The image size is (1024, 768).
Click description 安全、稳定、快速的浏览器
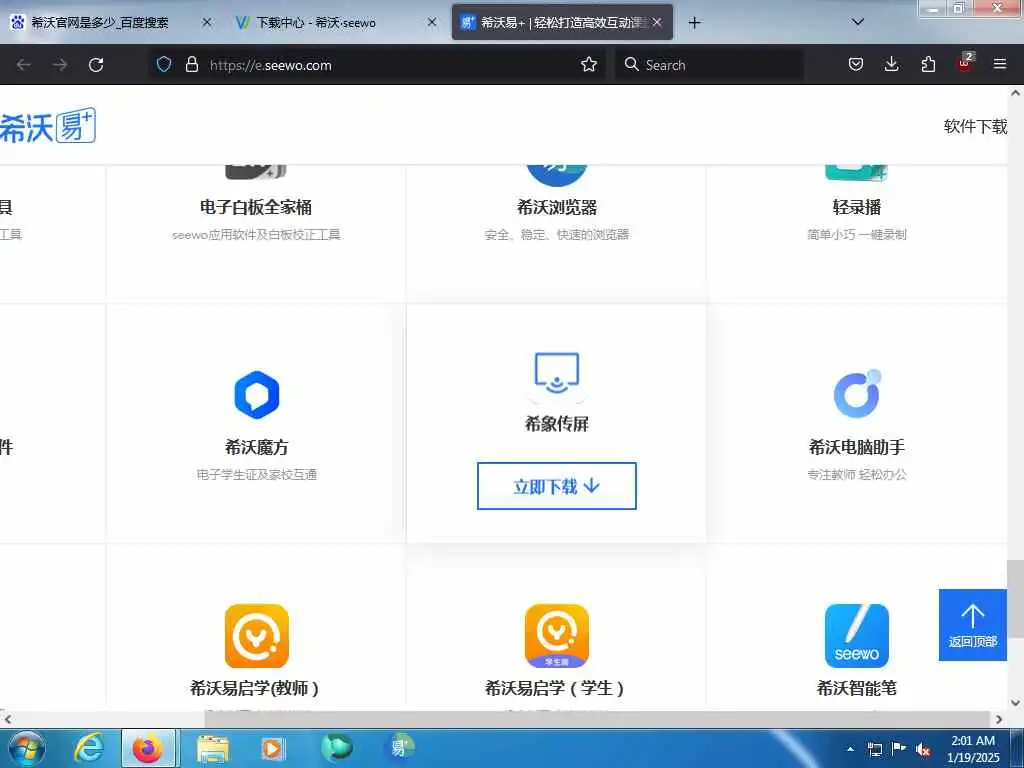pos(556,234)
